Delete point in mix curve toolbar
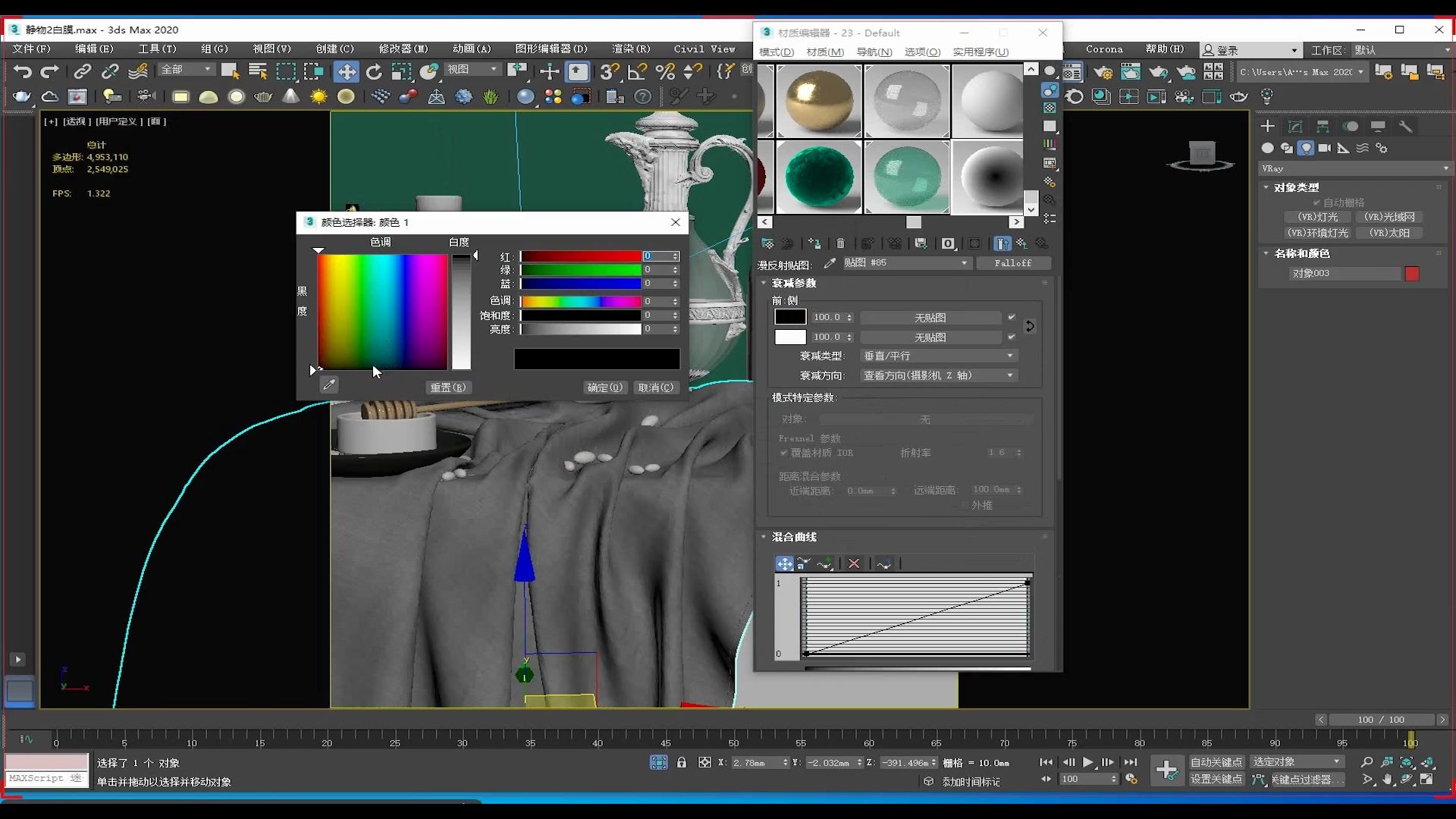The height and width of the screenshot is (819, 1456). click(854, 563)
